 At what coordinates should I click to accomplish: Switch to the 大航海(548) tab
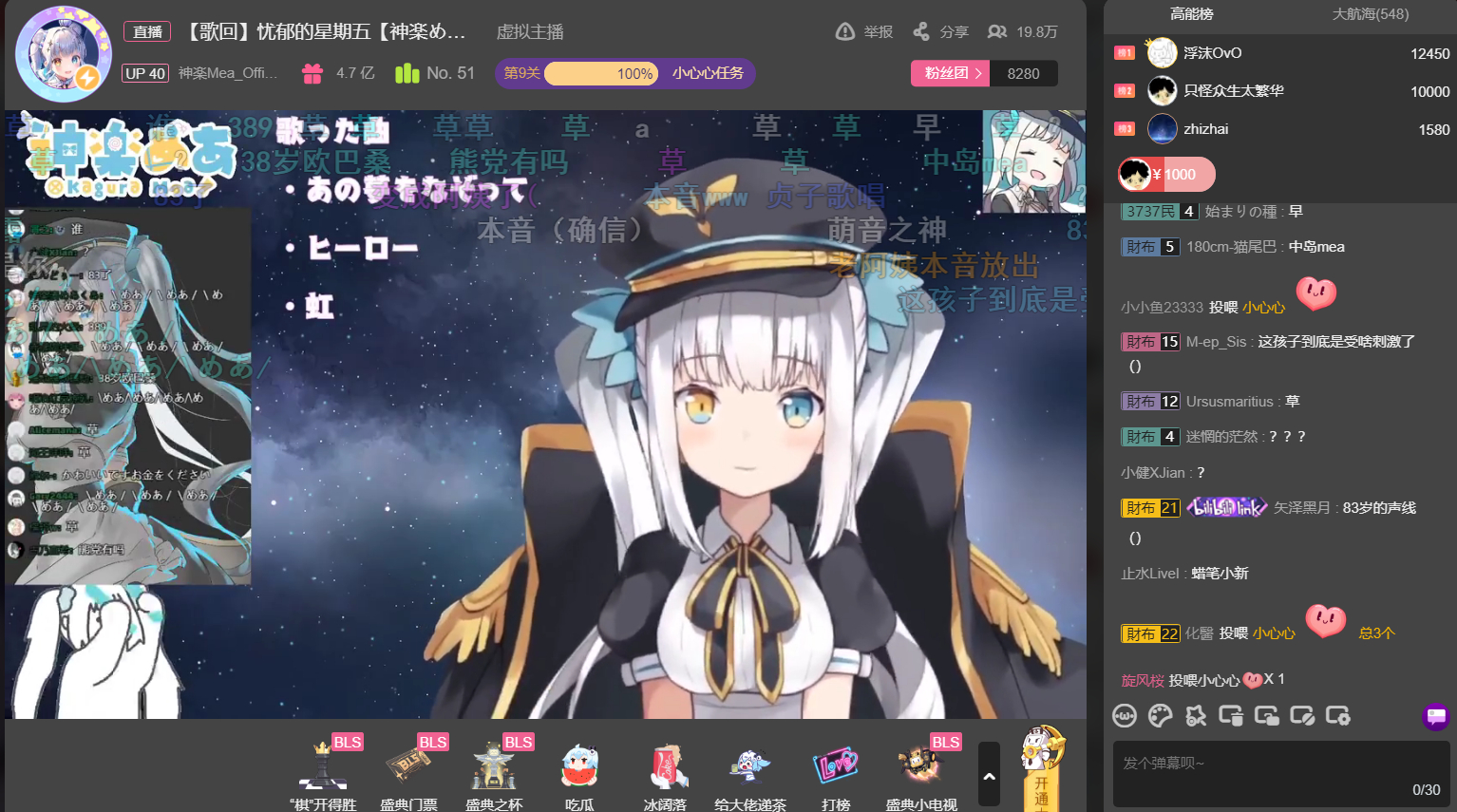point(1370,14)
